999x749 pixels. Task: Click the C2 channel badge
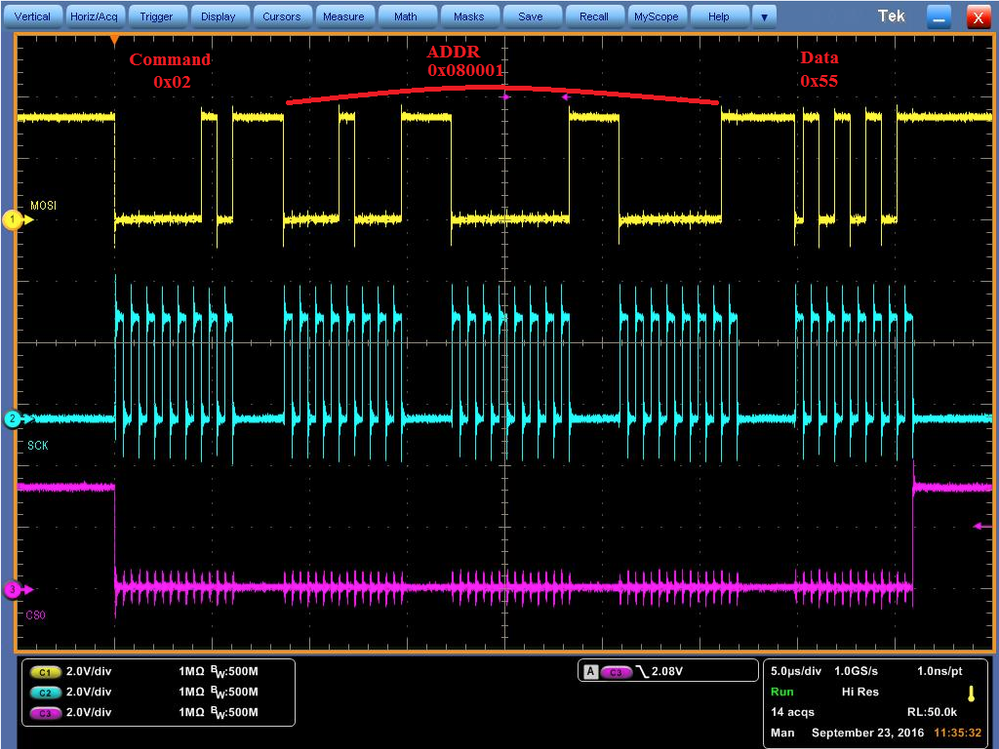[45, 692]
